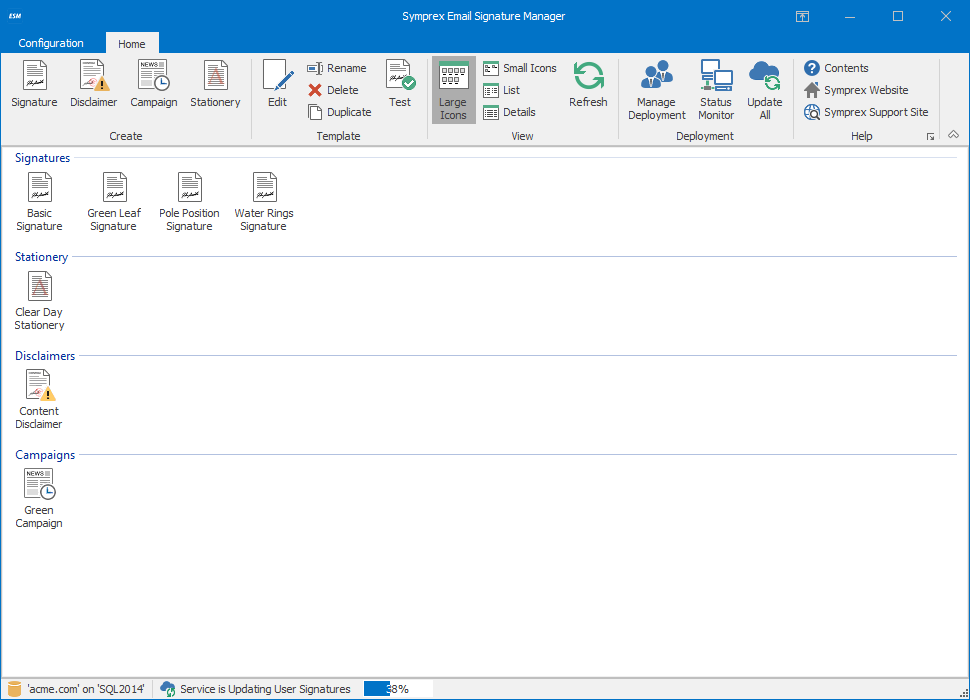This screenshot has height=700, width=970.
Task: Run Test on the template
Action: click(400, 84)
